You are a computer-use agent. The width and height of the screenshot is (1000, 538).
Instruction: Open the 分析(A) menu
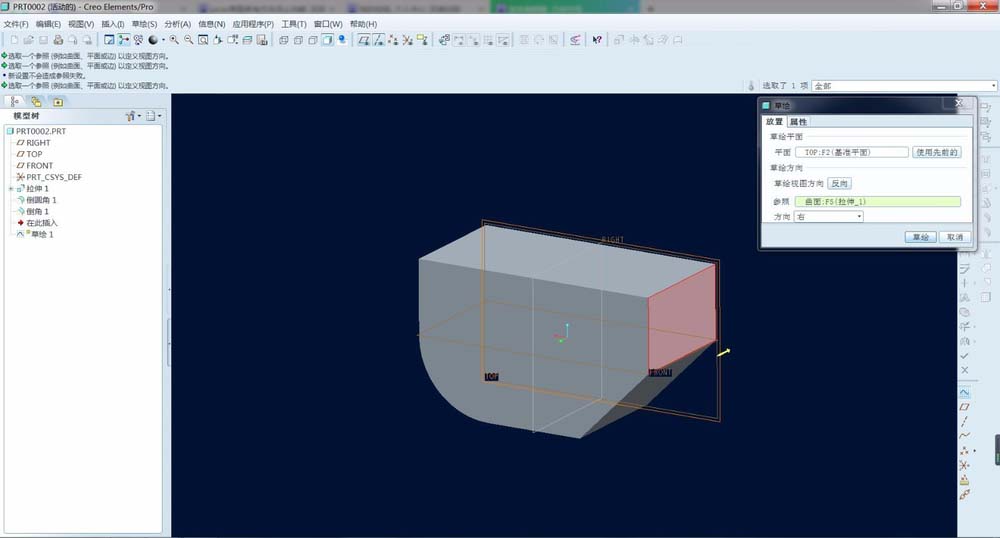tap(177, 24)
